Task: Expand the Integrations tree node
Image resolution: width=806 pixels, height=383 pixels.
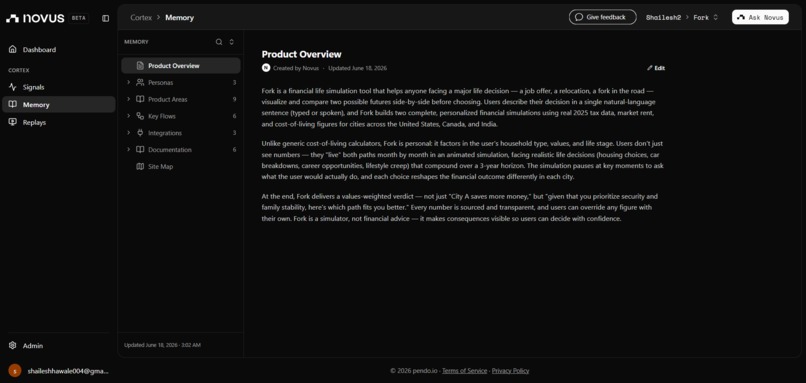Action: [x=129, y=133]
